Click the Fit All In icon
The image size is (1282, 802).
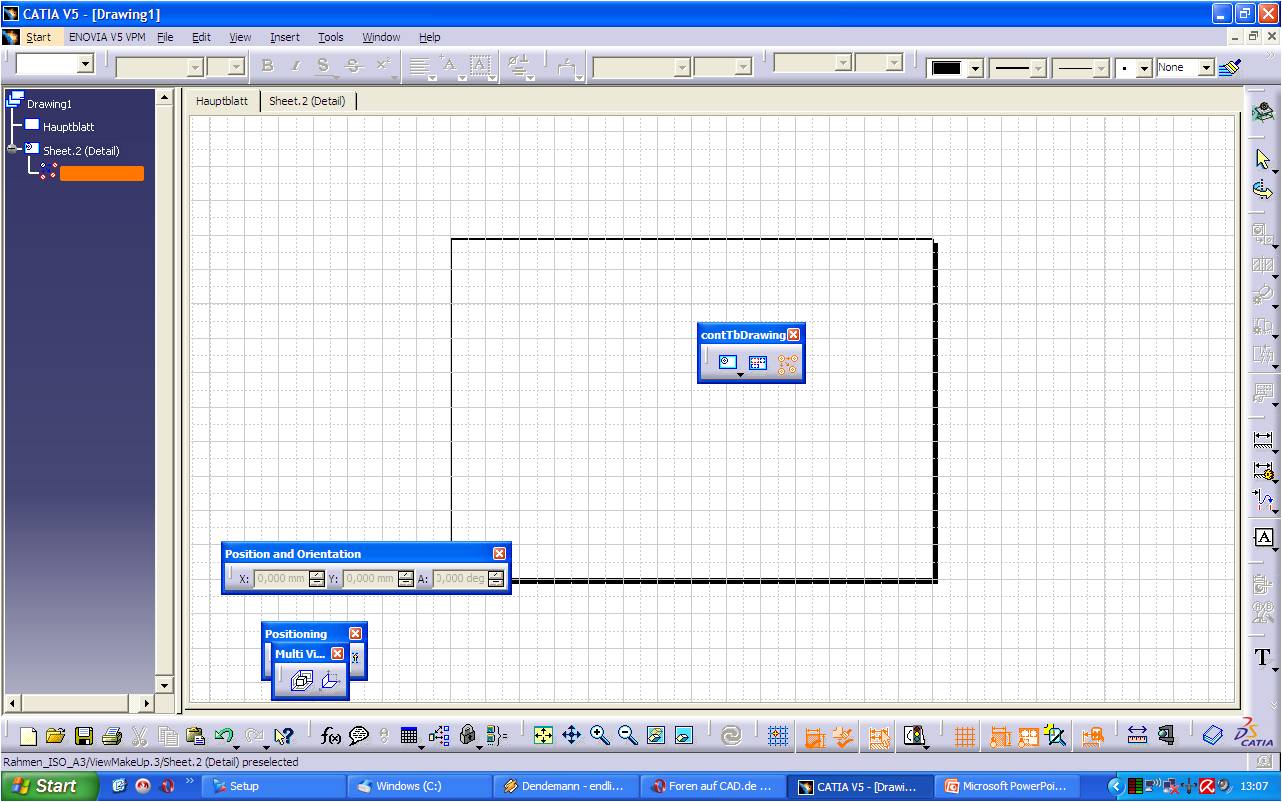pos(543,736)
